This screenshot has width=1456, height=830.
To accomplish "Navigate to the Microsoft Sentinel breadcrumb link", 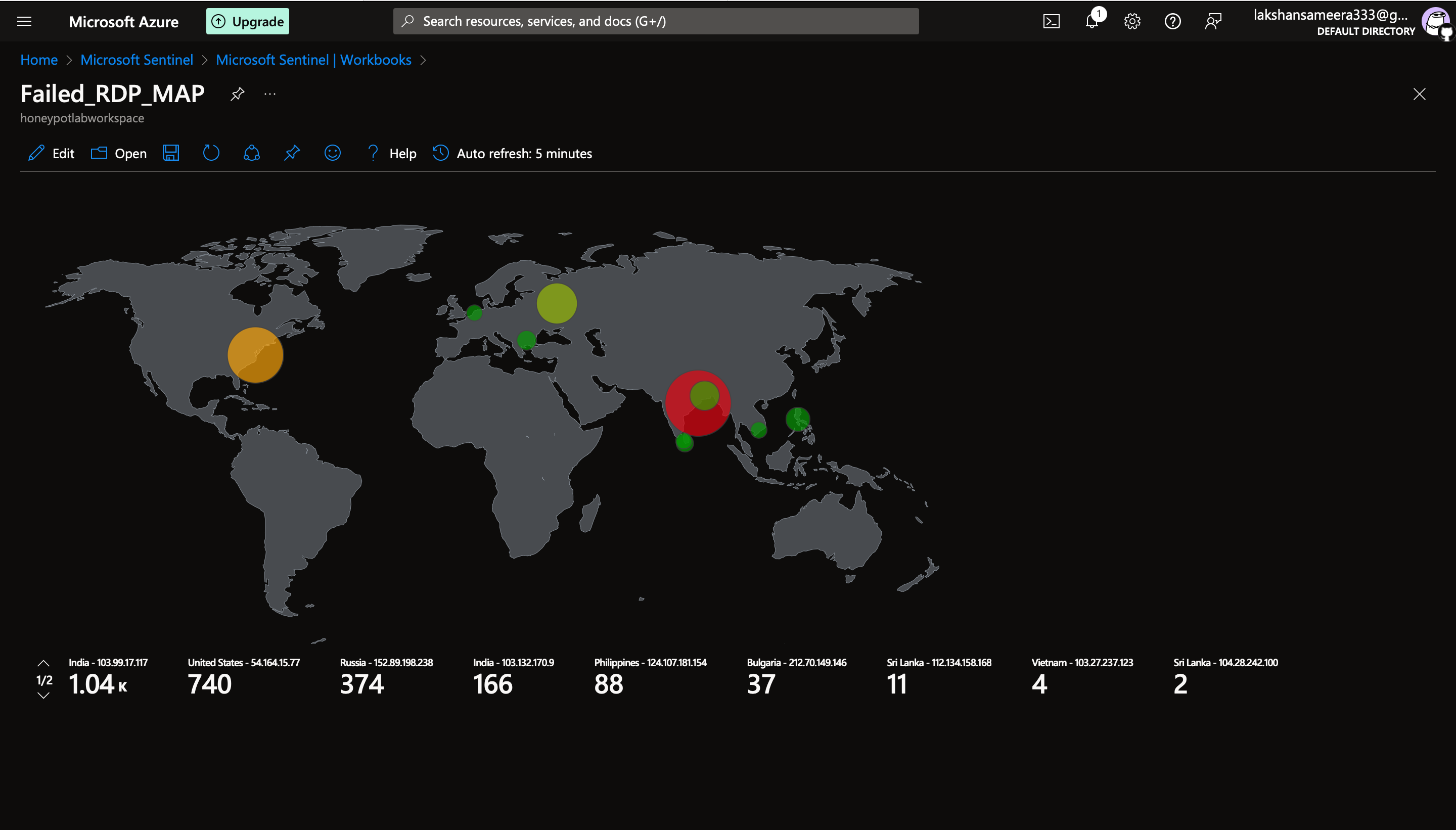I will click(136, 60).
